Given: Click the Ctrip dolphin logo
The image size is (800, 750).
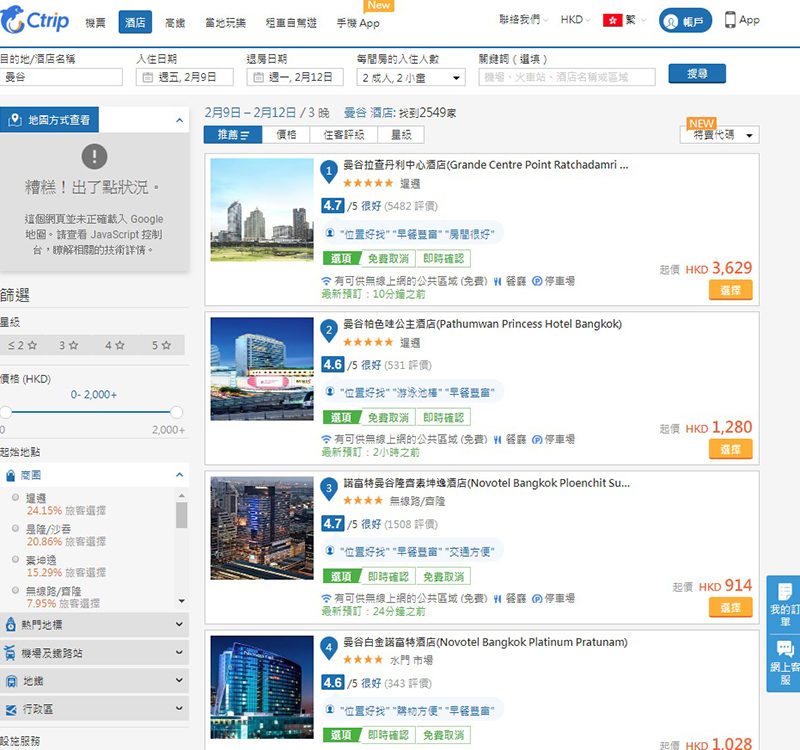Looking at the screenshot, I should click(x=12, y=20).
